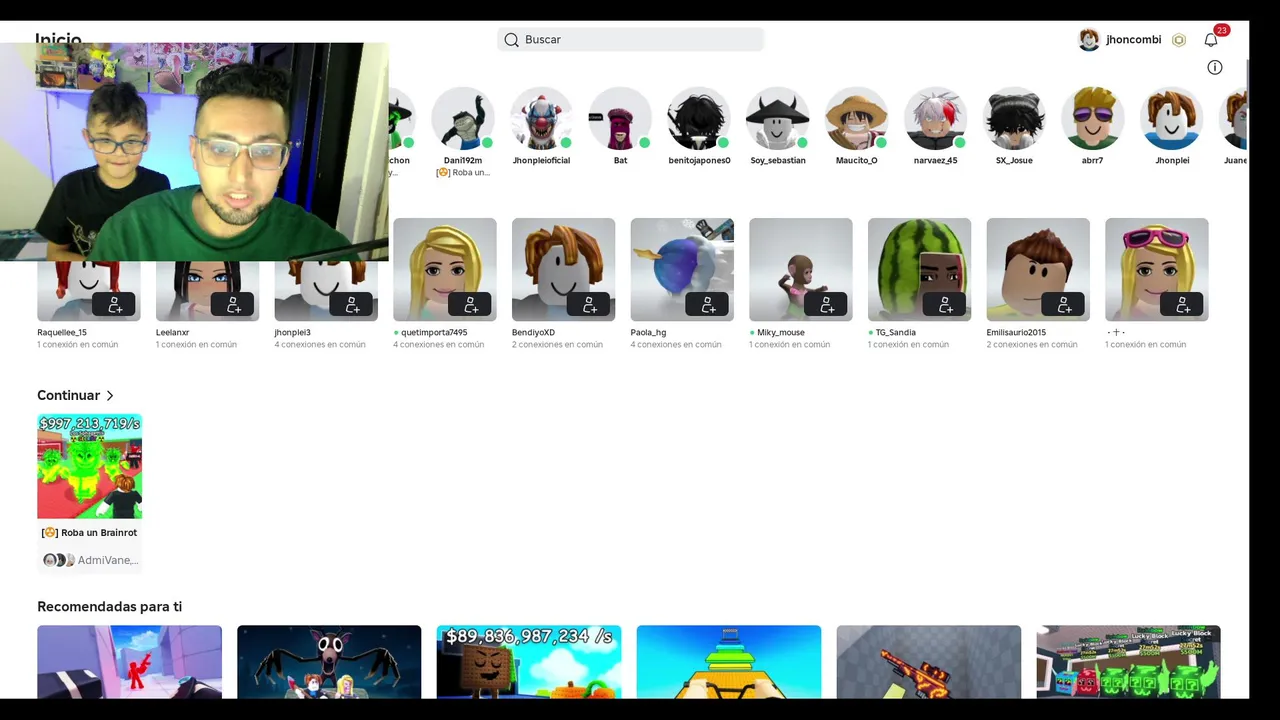
Task: Add Miky_mouse as connection
Action: click(827, 304)
